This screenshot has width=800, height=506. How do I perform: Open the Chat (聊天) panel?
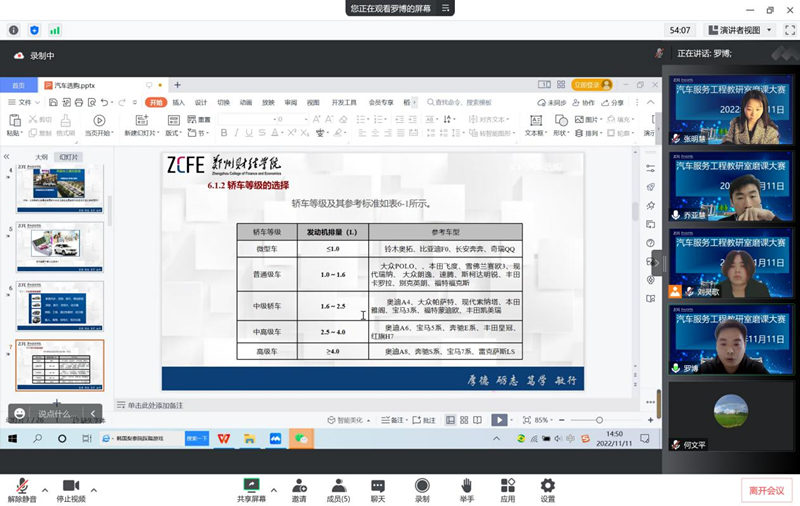(378, 485)
